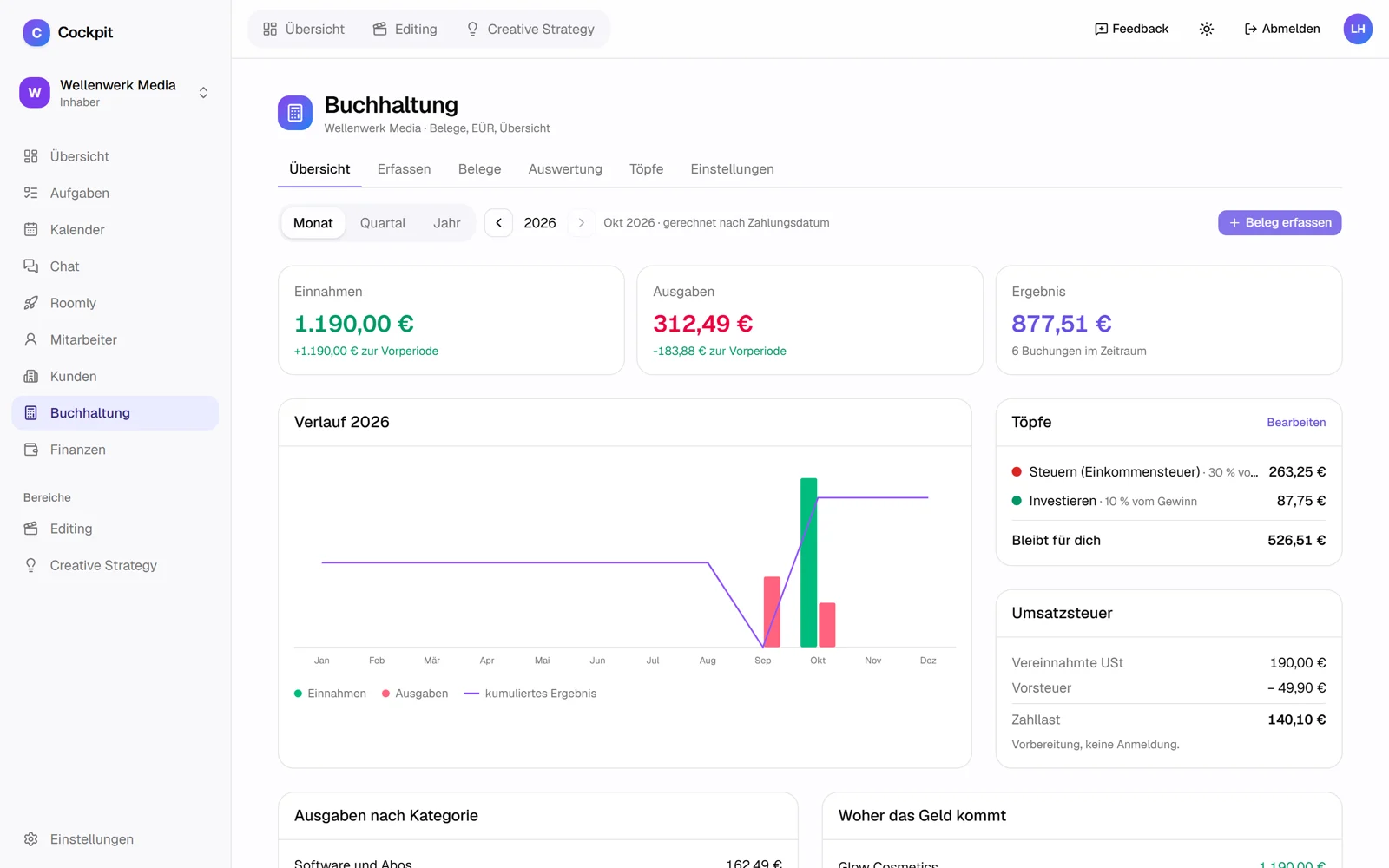The height and width of the screenshot is (868, 1389).
Task: Click Abmelden to log out
Action: pyautogui.click(x=1282, y=29)
